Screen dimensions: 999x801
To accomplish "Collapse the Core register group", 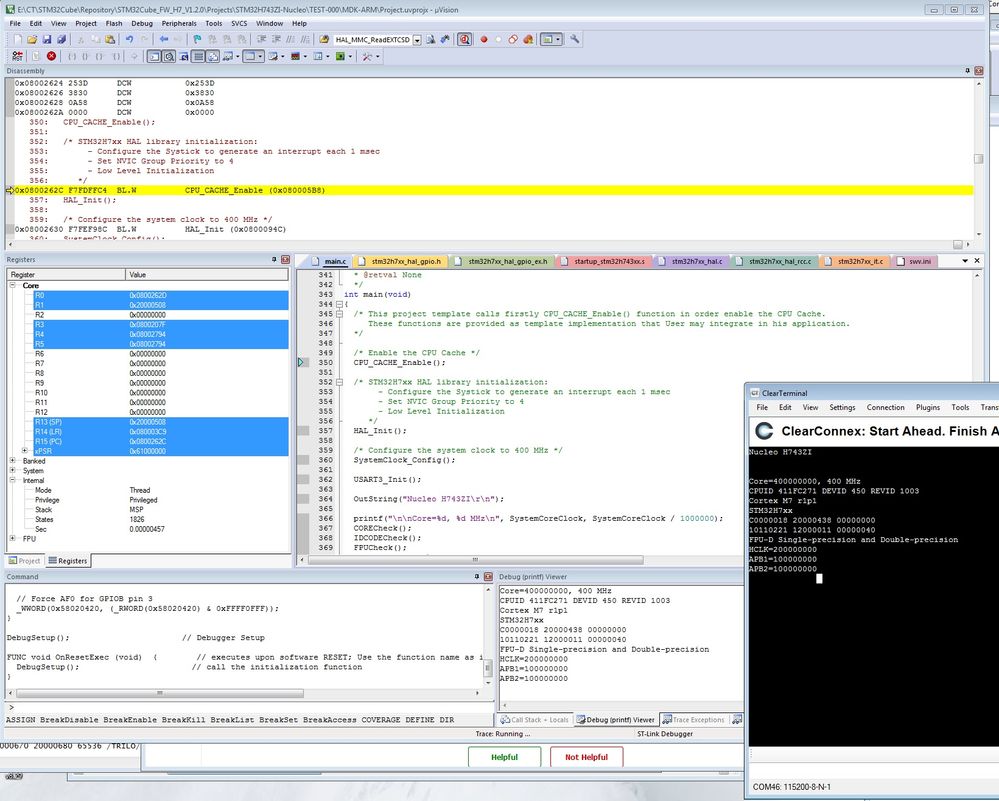I will point(12,285).
